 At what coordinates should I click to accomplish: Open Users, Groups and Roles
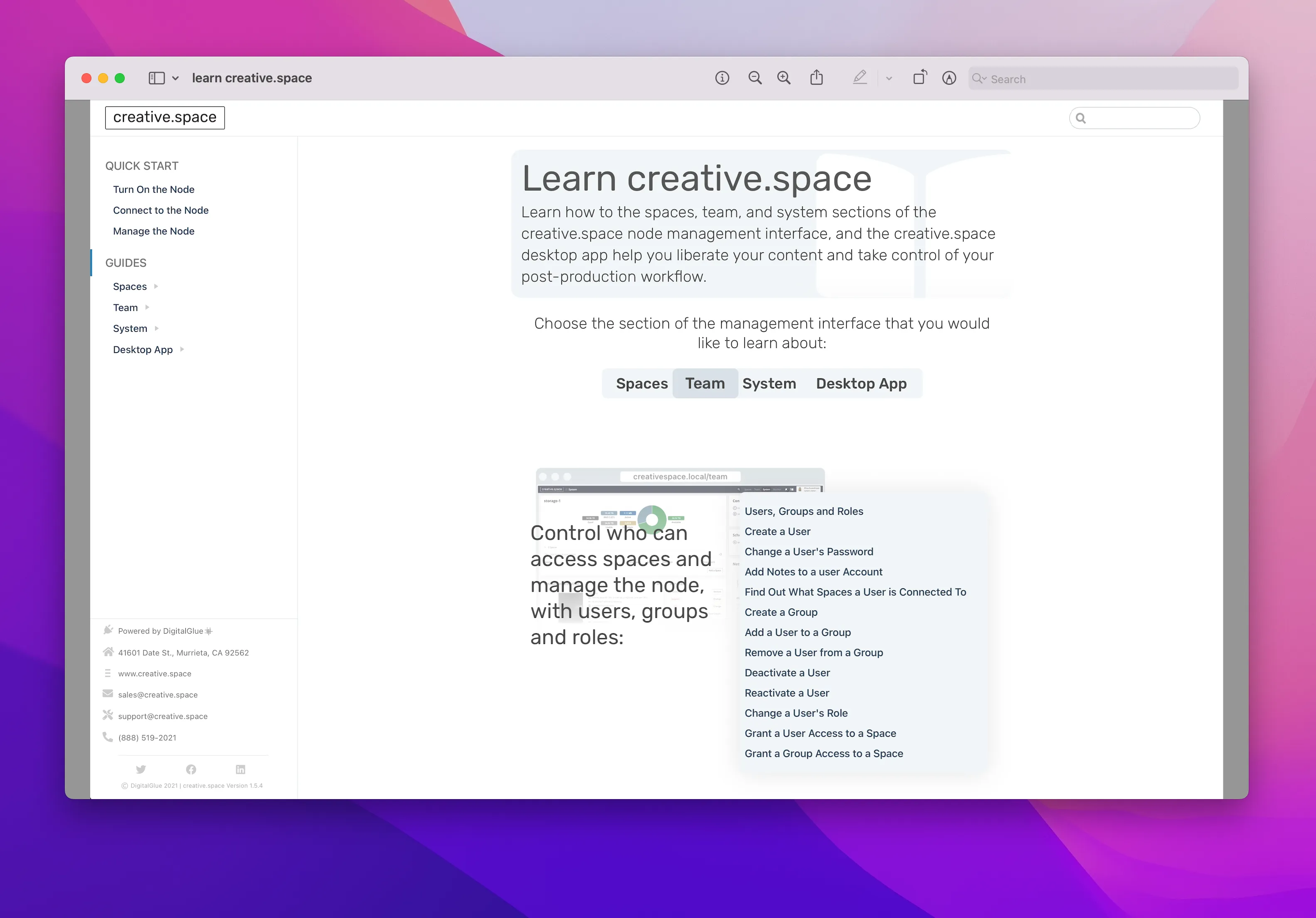pyautogui.click(x=803, y=511)
